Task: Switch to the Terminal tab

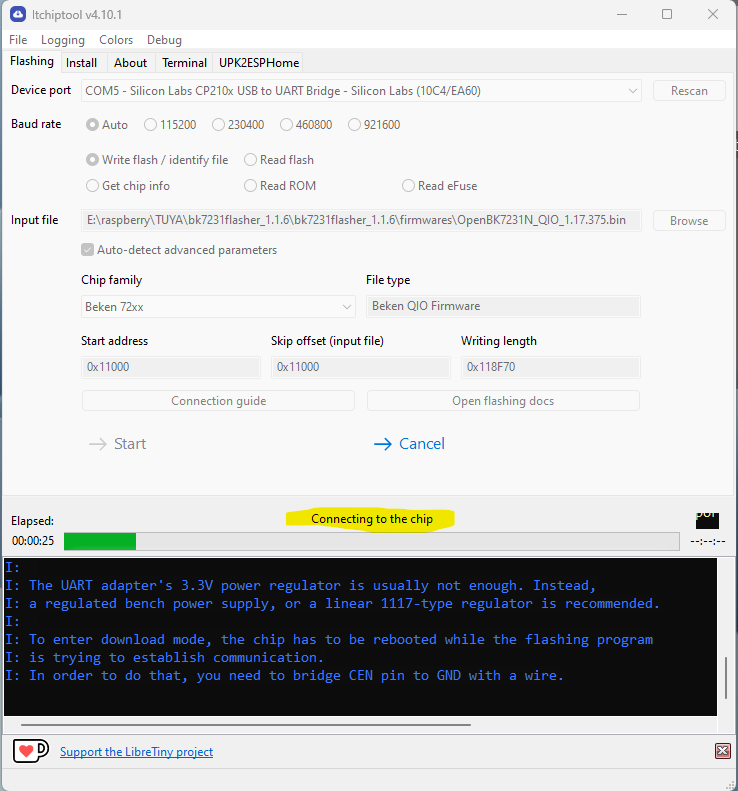Action: click(184, 63)
